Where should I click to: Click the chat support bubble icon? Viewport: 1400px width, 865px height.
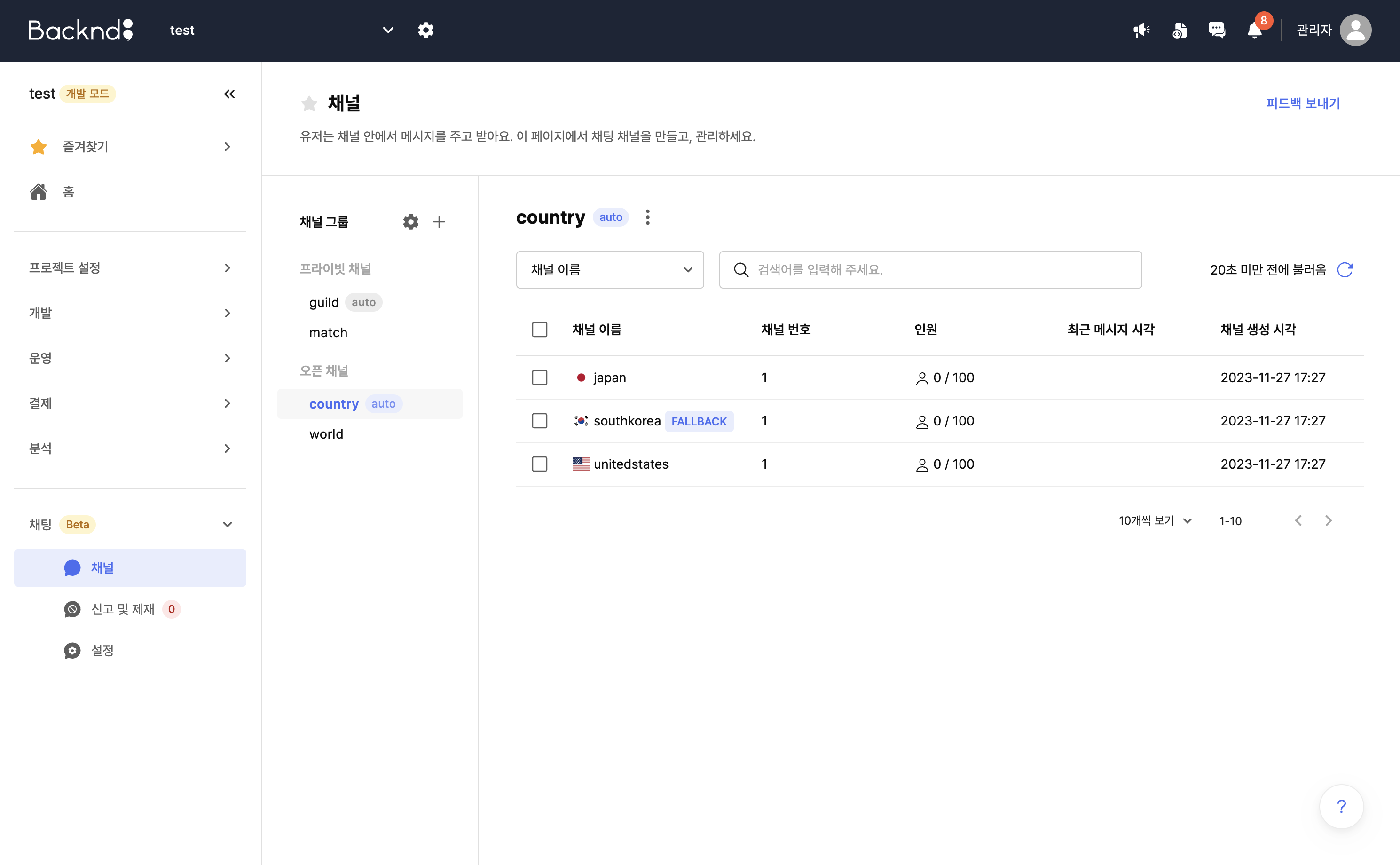tap(1216, 30)
